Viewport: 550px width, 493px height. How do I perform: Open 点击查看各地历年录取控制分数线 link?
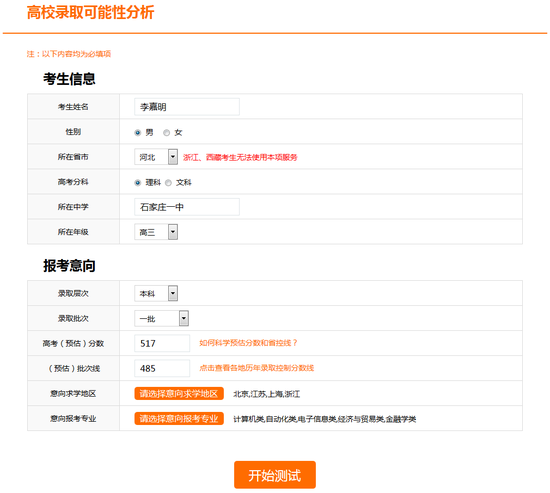[x=257, y=368]
